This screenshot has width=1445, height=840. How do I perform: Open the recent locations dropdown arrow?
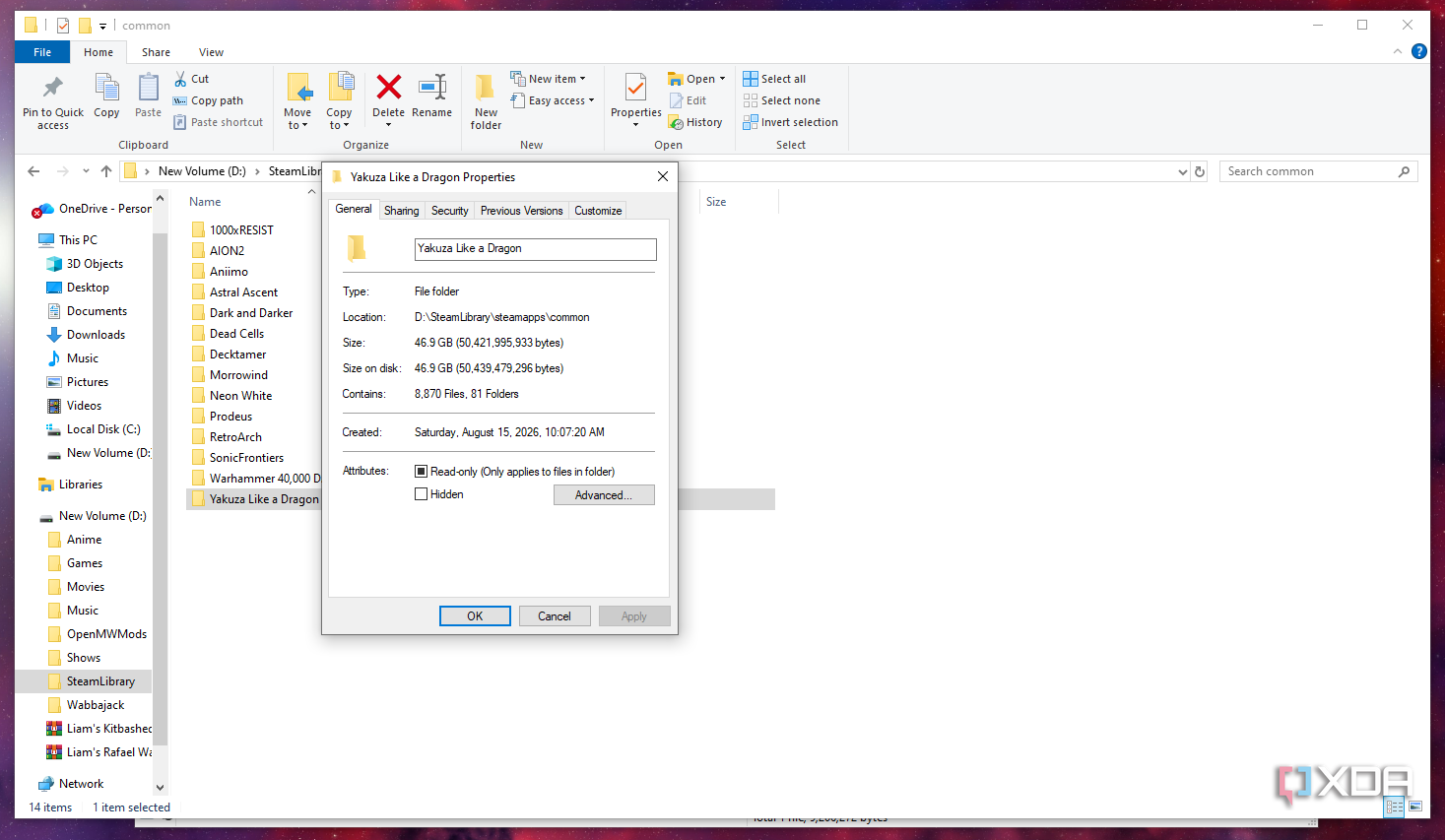point(87,171)
